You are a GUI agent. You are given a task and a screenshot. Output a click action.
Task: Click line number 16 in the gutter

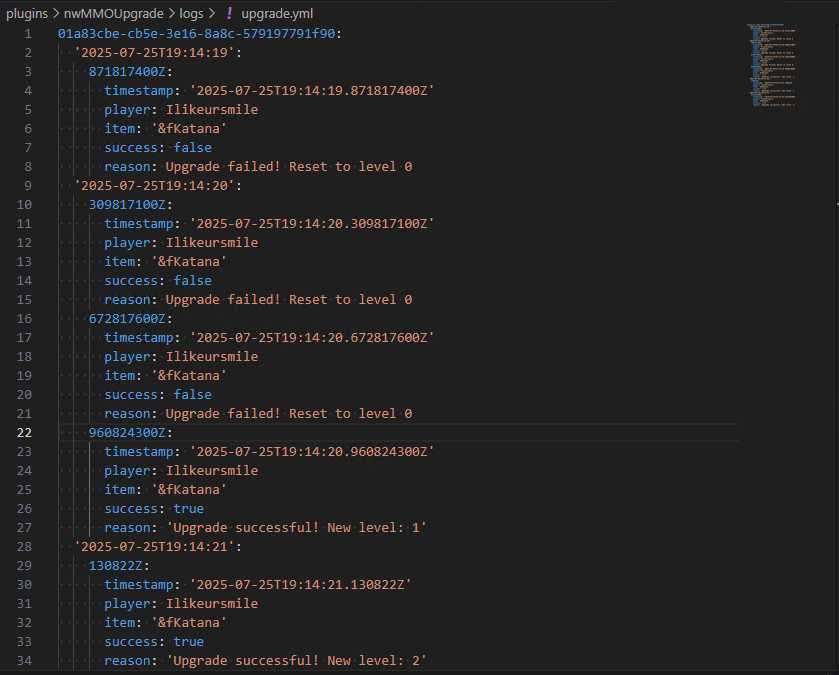pyautogui.click(x=24, y=319)
